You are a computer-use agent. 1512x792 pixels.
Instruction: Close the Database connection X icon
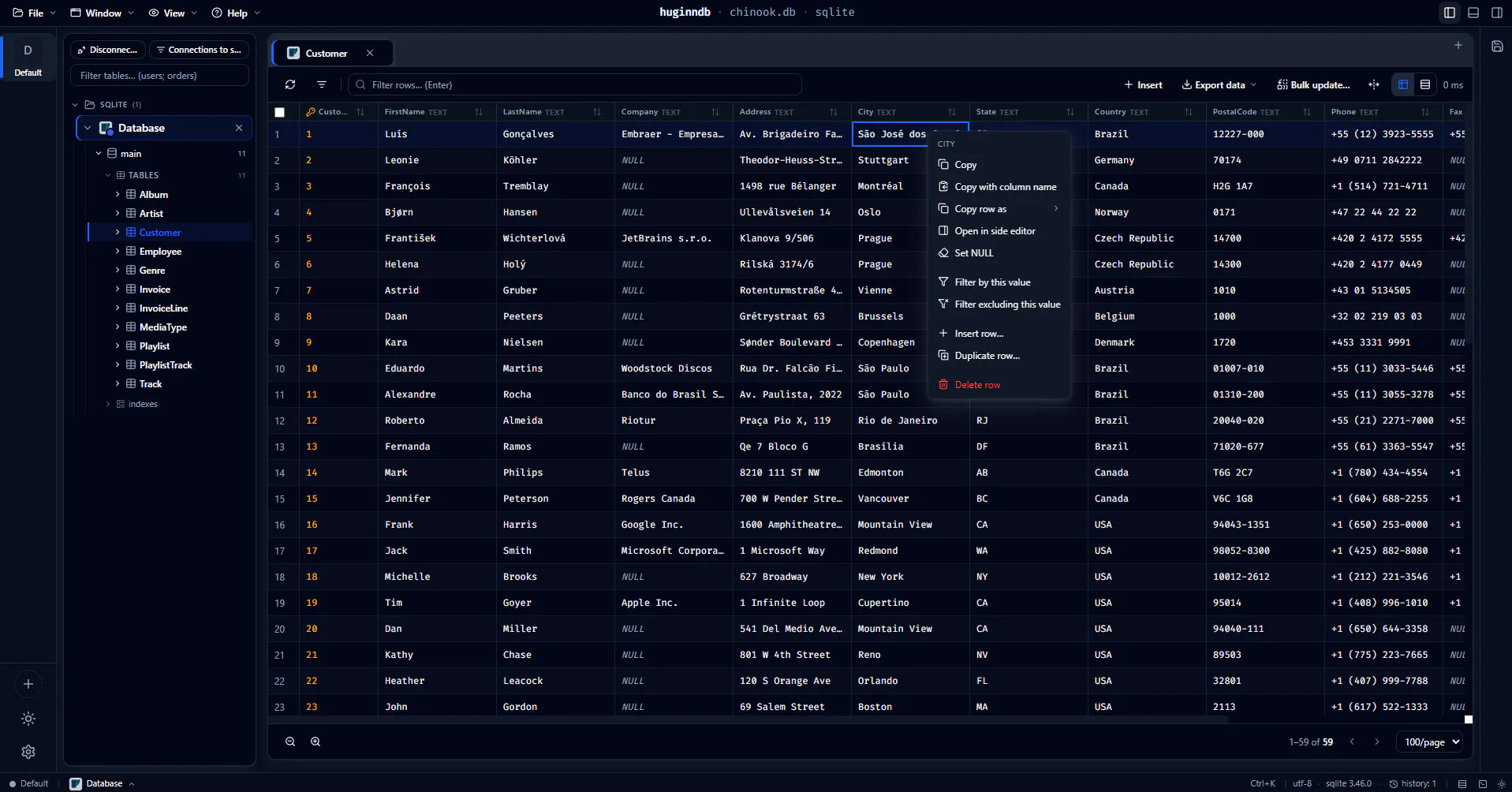239,128
